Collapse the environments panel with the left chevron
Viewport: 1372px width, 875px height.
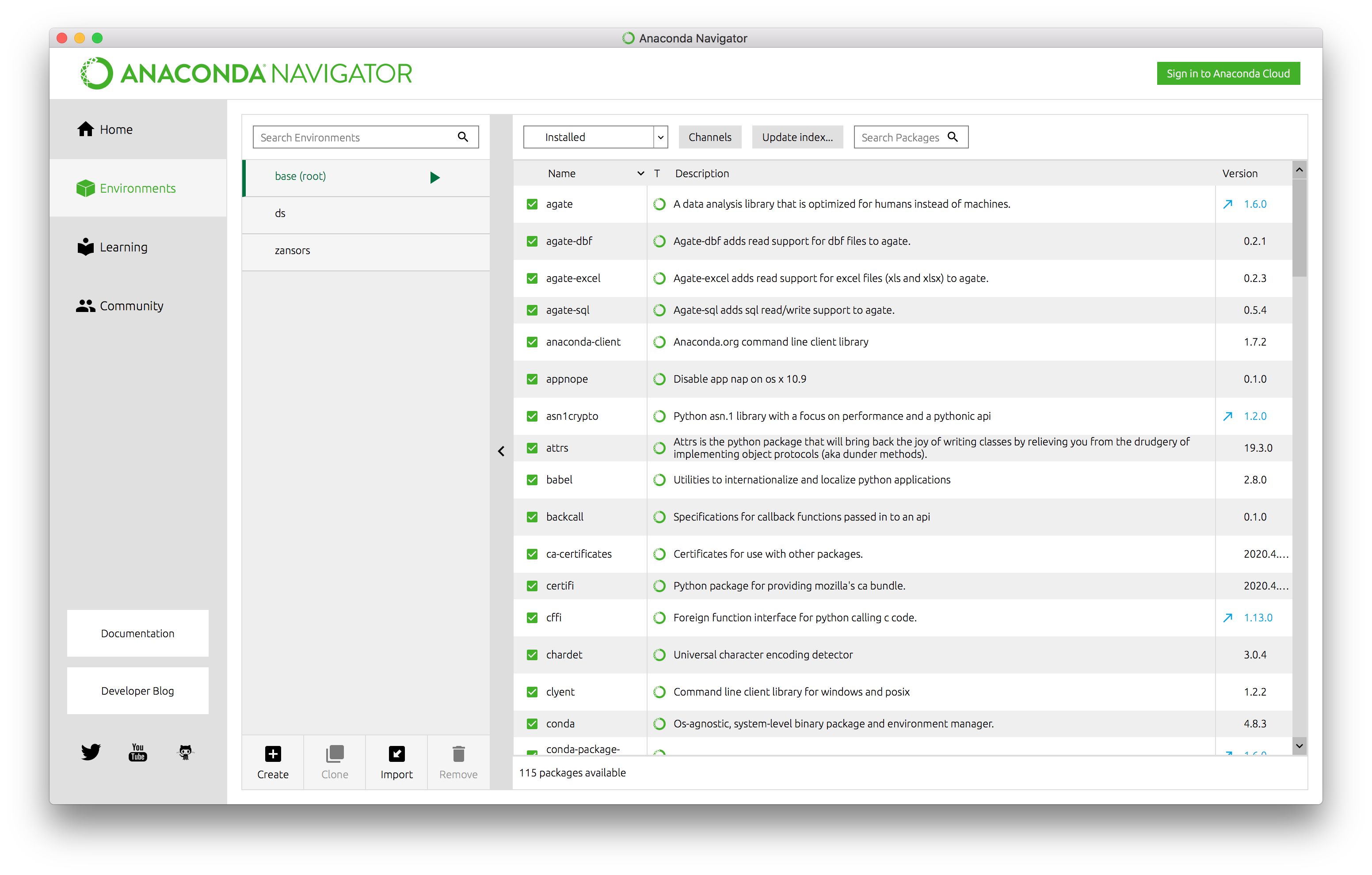[x=501, y=451]
